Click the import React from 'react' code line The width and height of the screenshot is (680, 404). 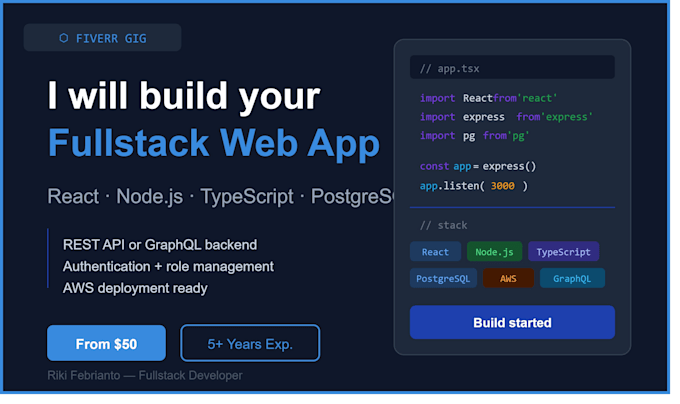coord(488,98)
